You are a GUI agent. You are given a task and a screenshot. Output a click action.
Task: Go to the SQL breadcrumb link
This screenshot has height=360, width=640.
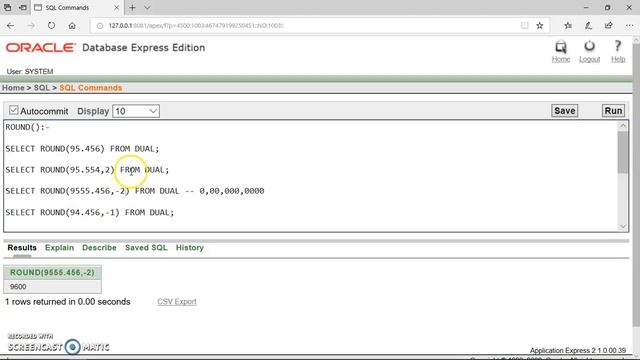point(41,88)
